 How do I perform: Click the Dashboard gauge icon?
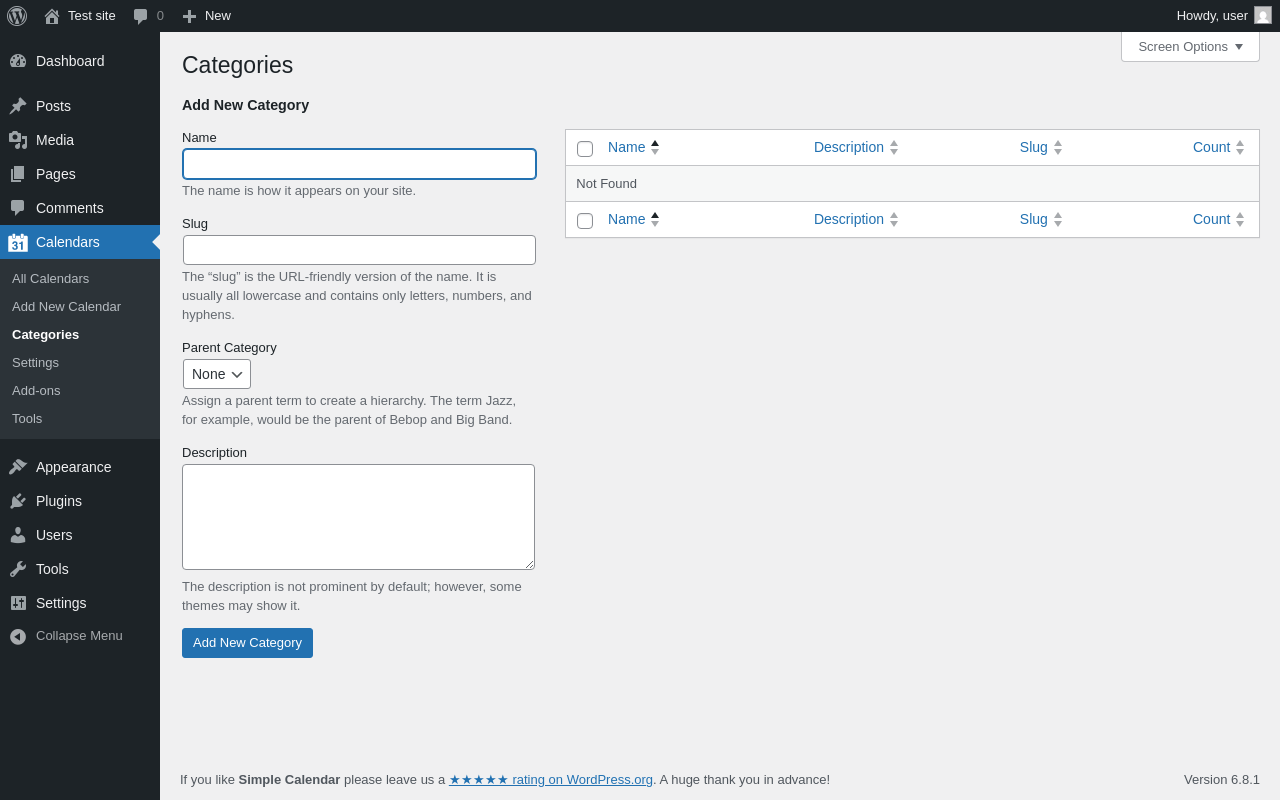click(x=18, y=61)
